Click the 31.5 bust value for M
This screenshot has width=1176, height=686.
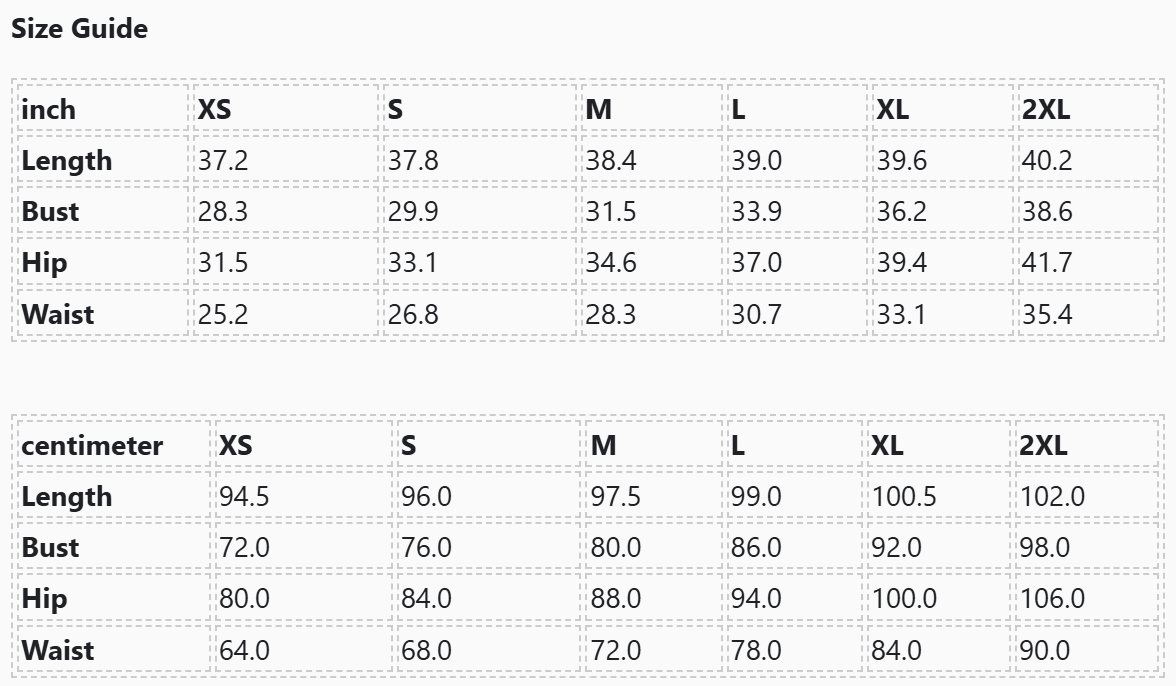point(611,211)
